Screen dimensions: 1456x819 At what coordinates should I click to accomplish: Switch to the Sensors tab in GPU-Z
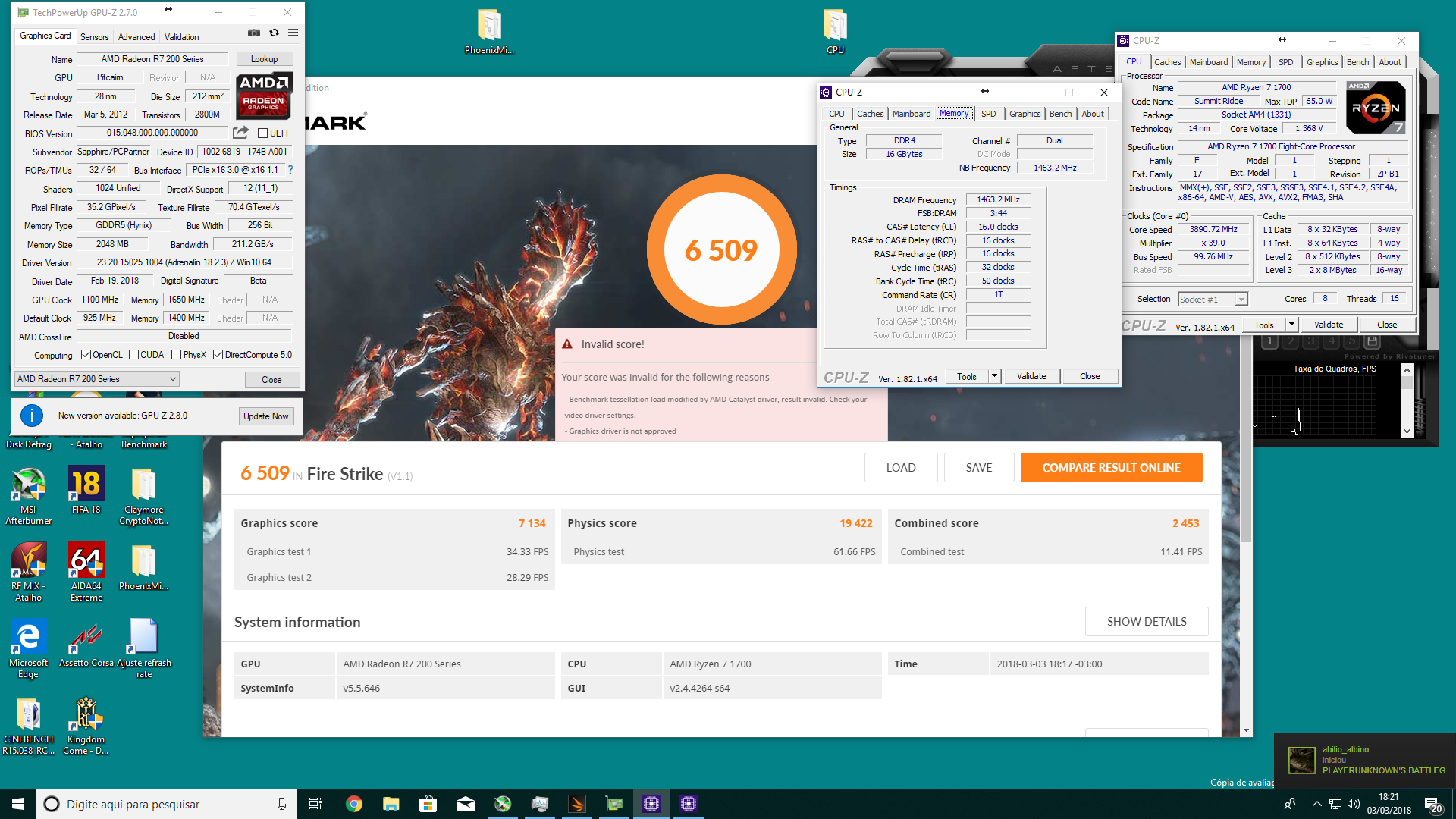point(95,36)
